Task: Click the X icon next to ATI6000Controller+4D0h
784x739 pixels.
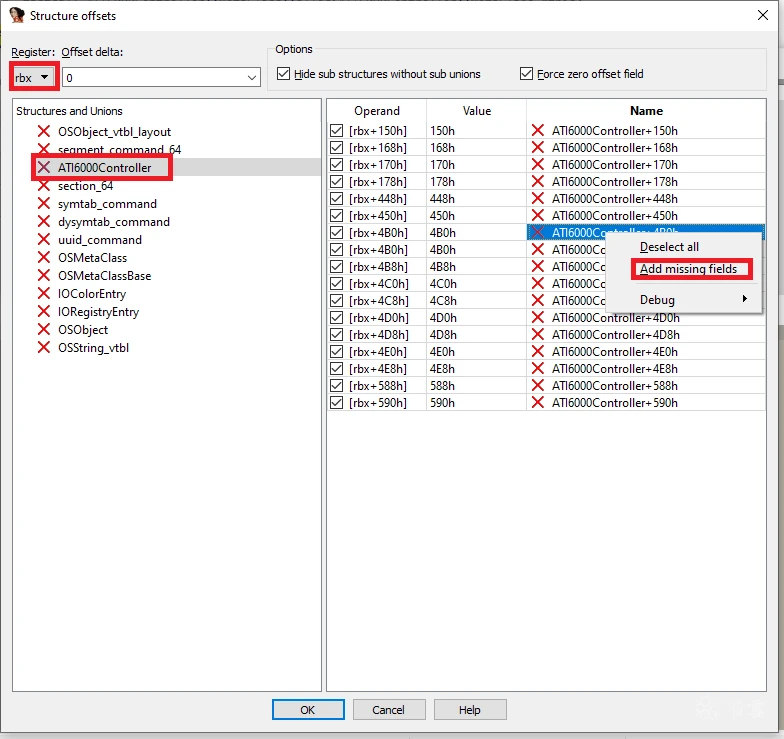Action: pyautogui.click(x=538, y=318)
